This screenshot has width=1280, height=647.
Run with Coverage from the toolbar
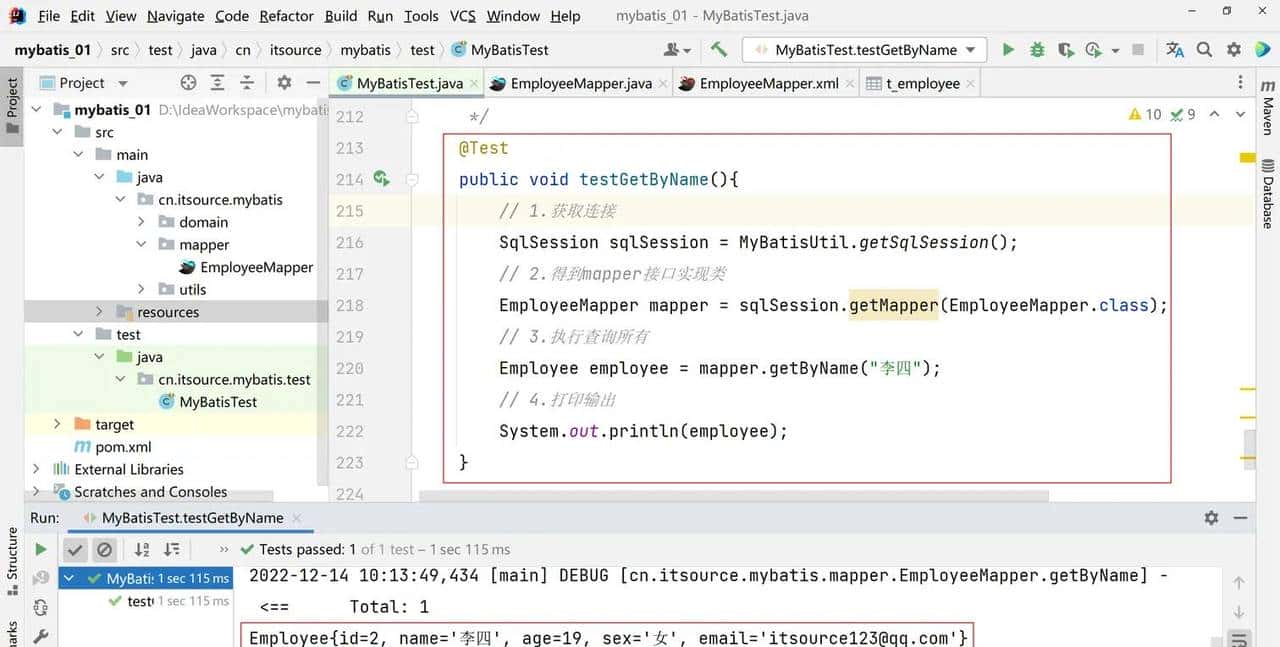click(x=1066, y=50)
